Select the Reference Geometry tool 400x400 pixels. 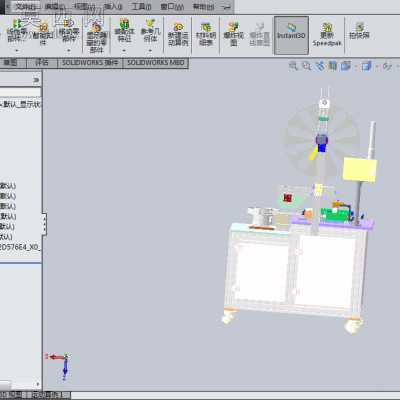click(150, 31)
